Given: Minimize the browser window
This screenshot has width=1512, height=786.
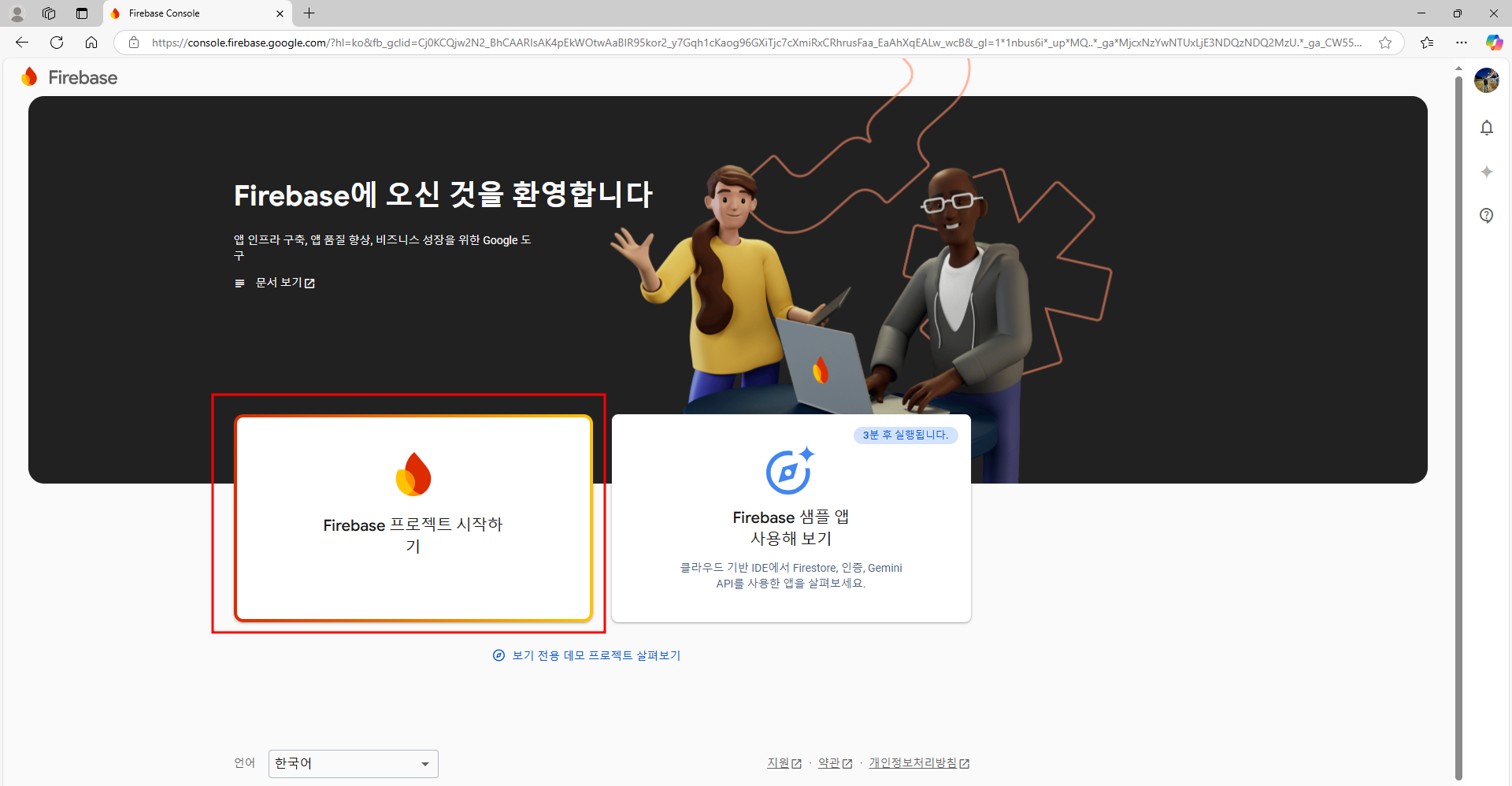Looking at the screenshot, I should 1421,13.
